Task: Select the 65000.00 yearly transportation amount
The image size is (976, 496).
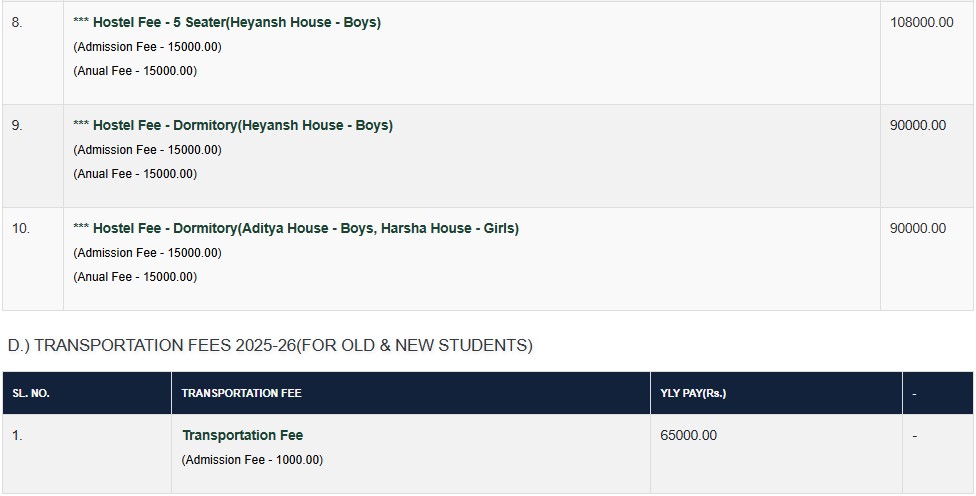Action: [688, 435]
